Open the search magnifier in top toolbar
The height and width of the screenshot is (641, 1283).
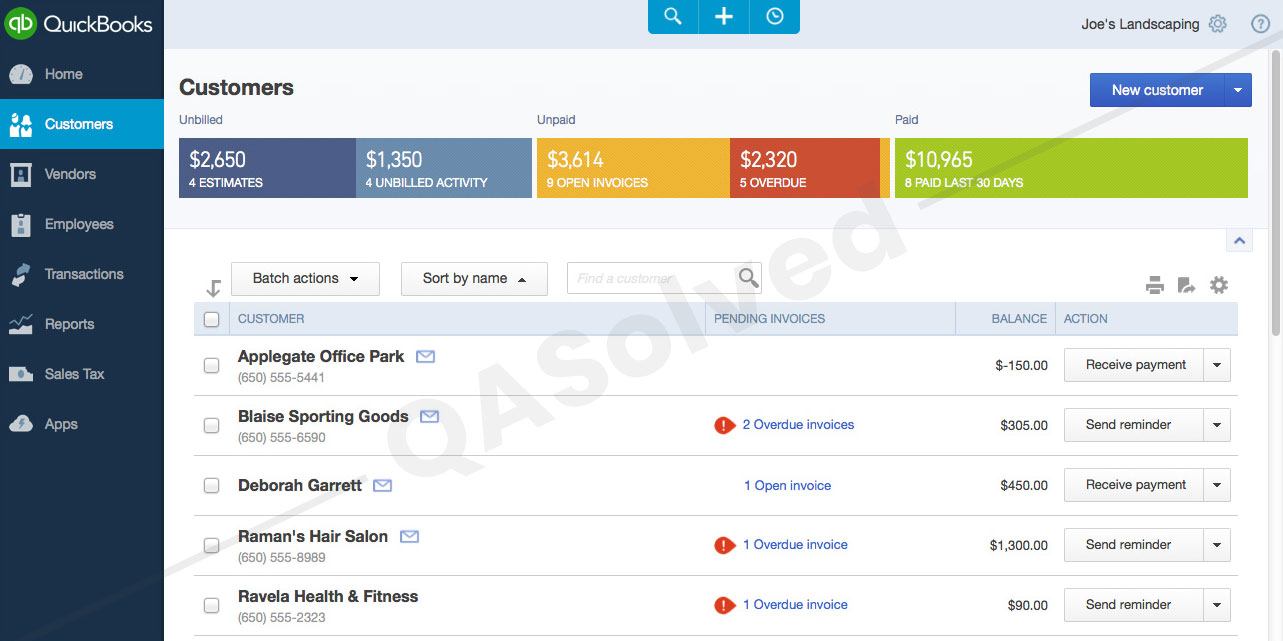tap(673, 17)
